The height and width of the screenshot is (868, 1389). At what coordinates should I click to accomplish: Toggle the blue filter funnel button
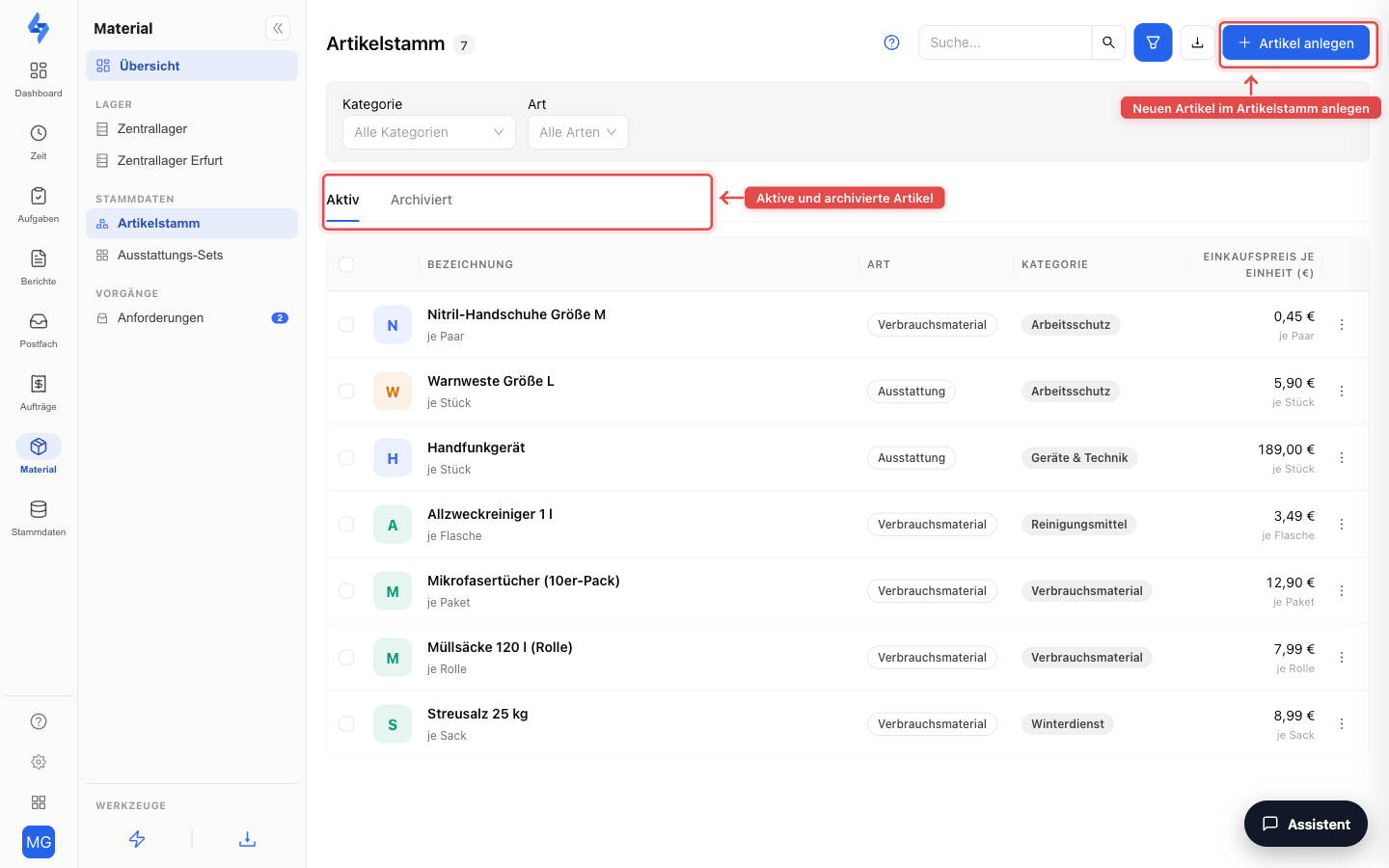coord(1153,42)
